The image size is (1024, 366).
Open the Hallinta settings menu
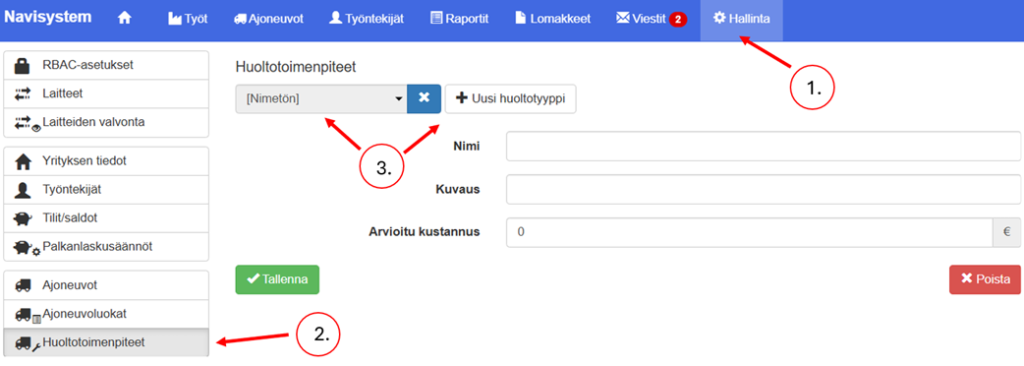(741, 19)
